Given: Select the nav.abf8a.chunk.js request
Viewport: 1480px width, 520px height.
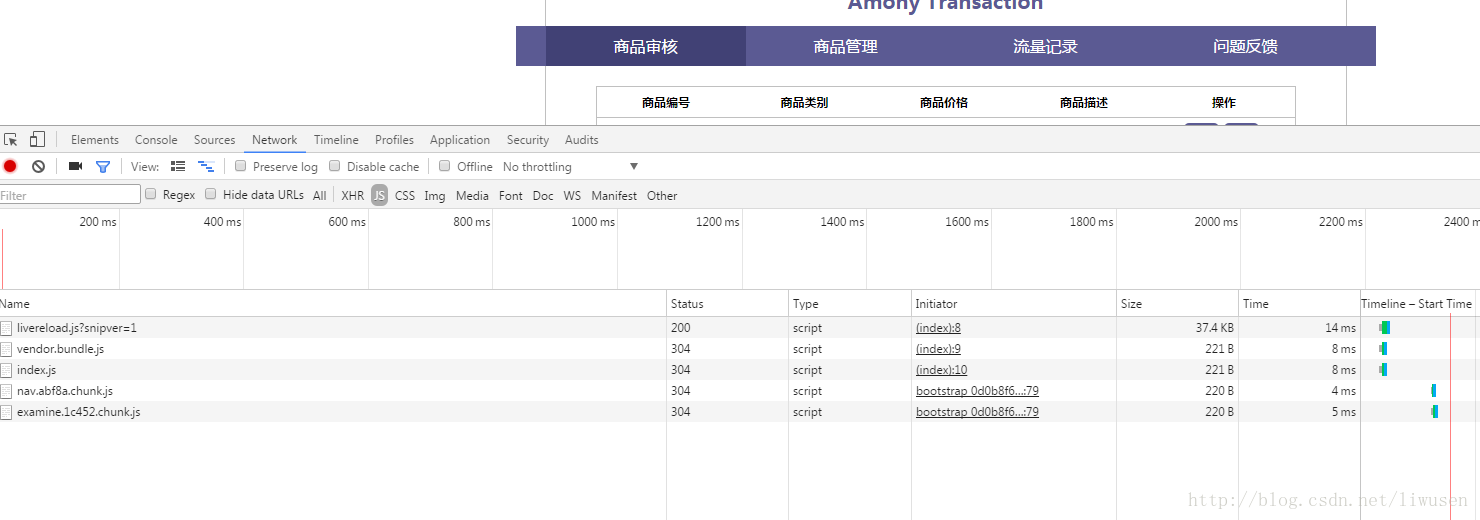Looking at the screenshot, I should [x=740, y=391].
